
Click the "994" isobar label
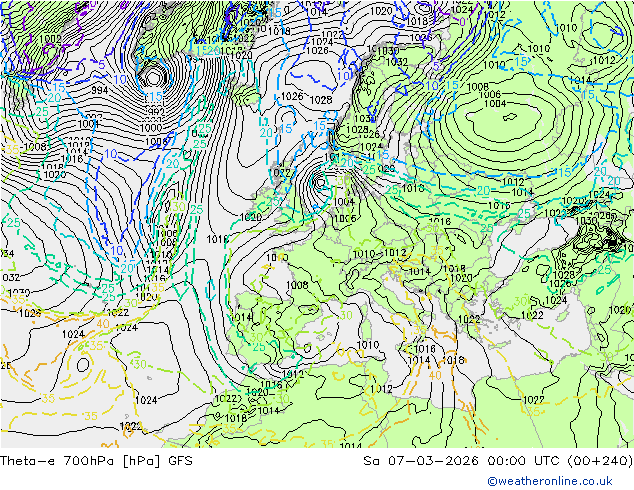pos(99,90)
